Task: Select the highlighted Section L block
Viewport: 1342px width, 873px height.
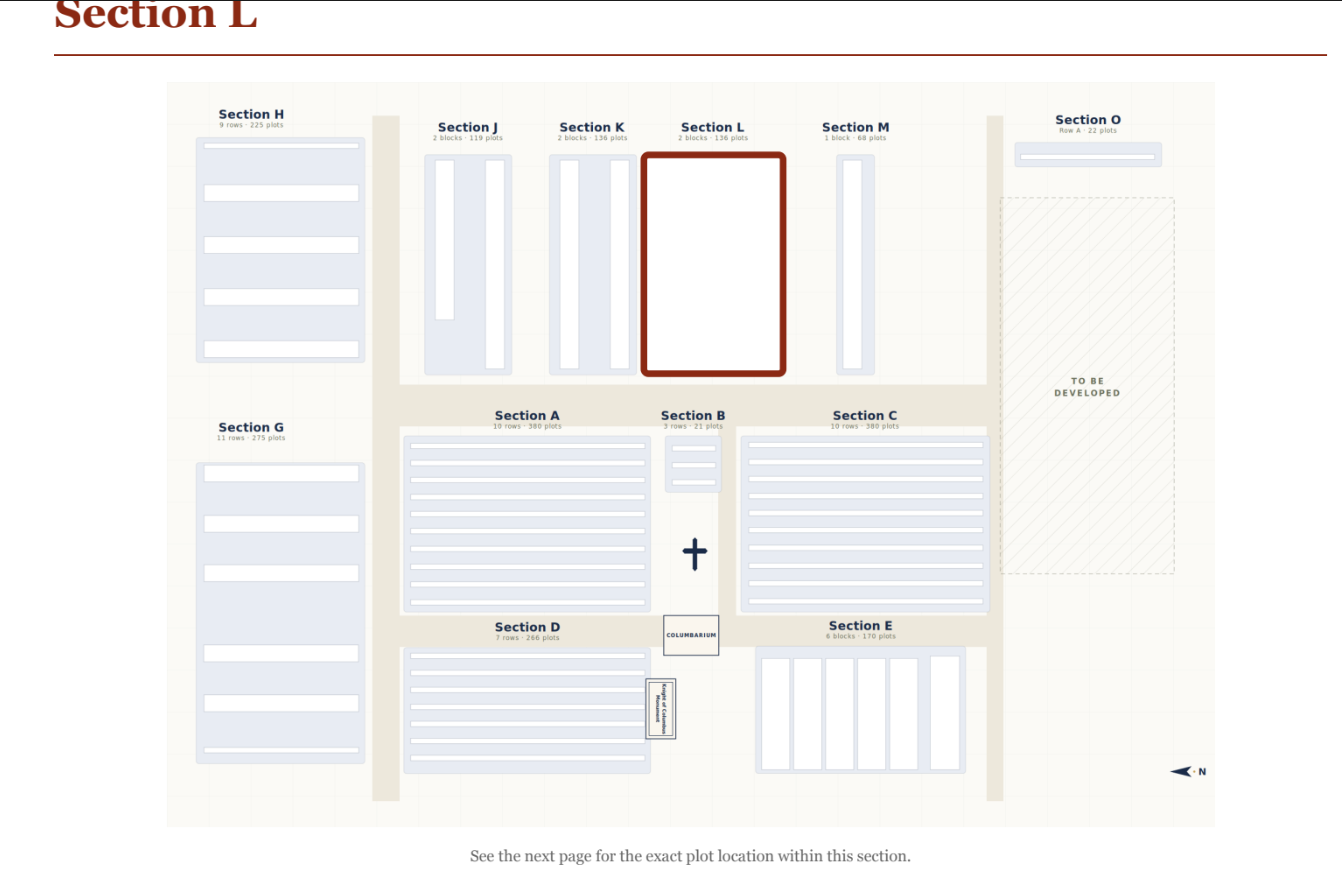Action: 713,264
